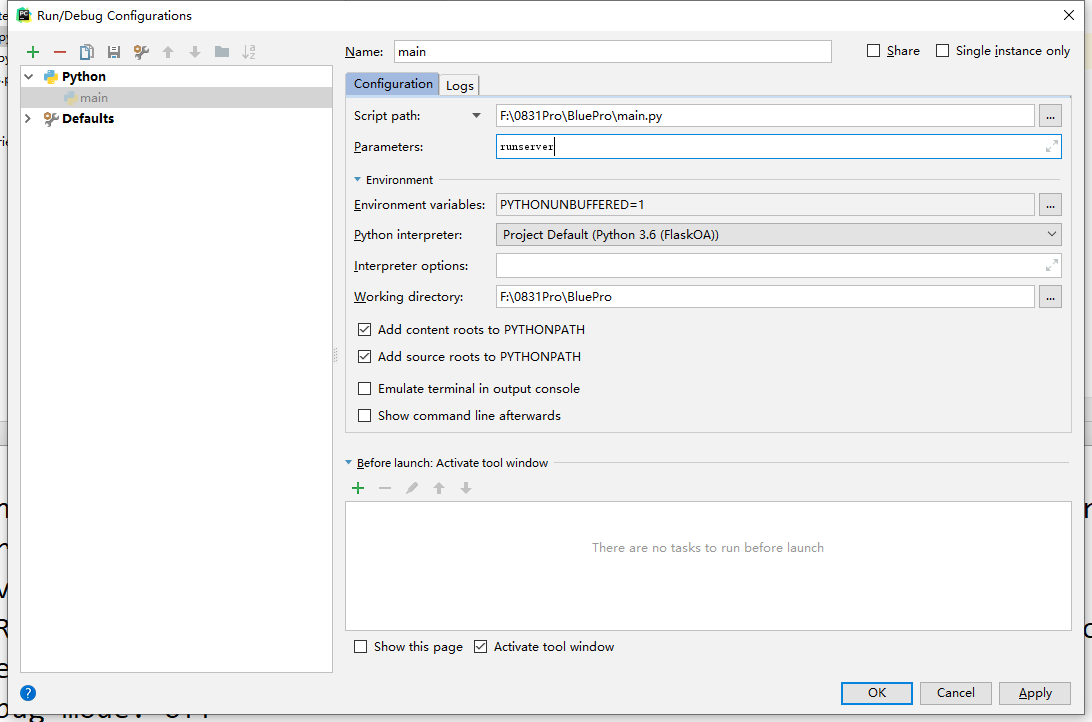
Task: Focus the Parameters field containing runserver
Action: pos(779,146)
